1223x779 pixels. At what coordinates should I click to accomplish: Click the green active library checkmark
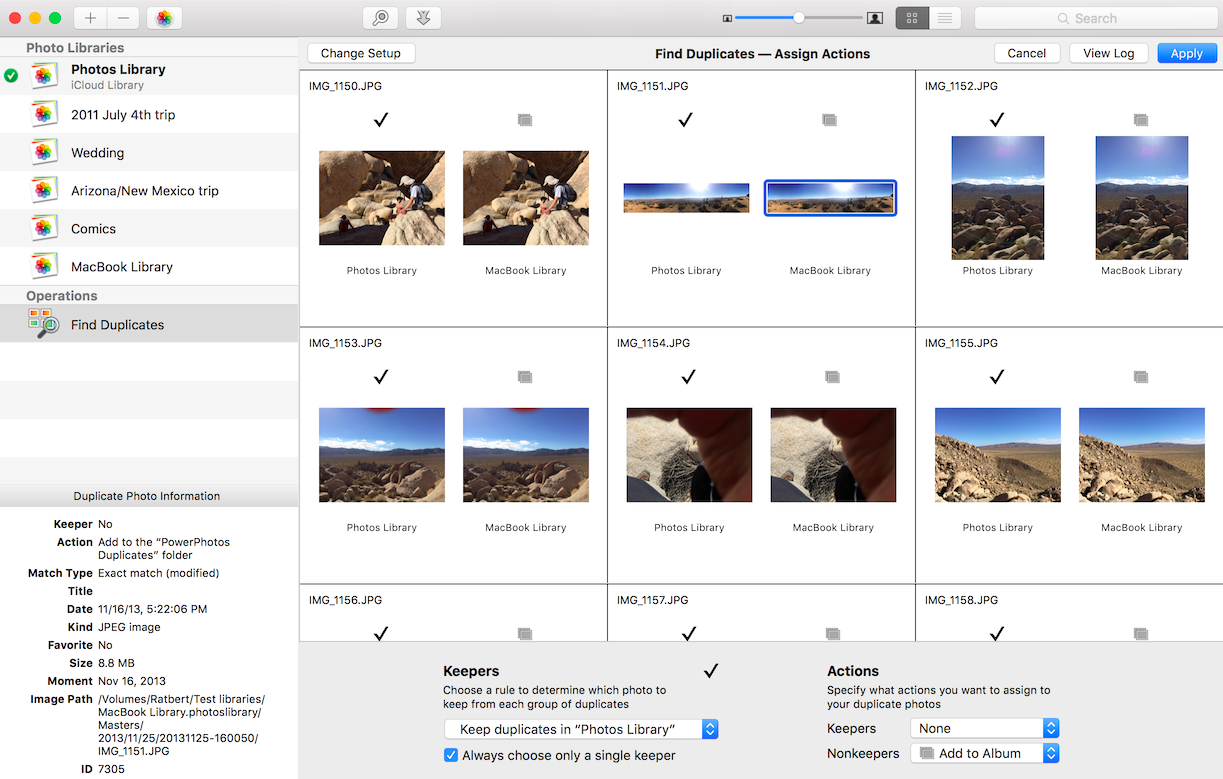[x=11, y=76]
